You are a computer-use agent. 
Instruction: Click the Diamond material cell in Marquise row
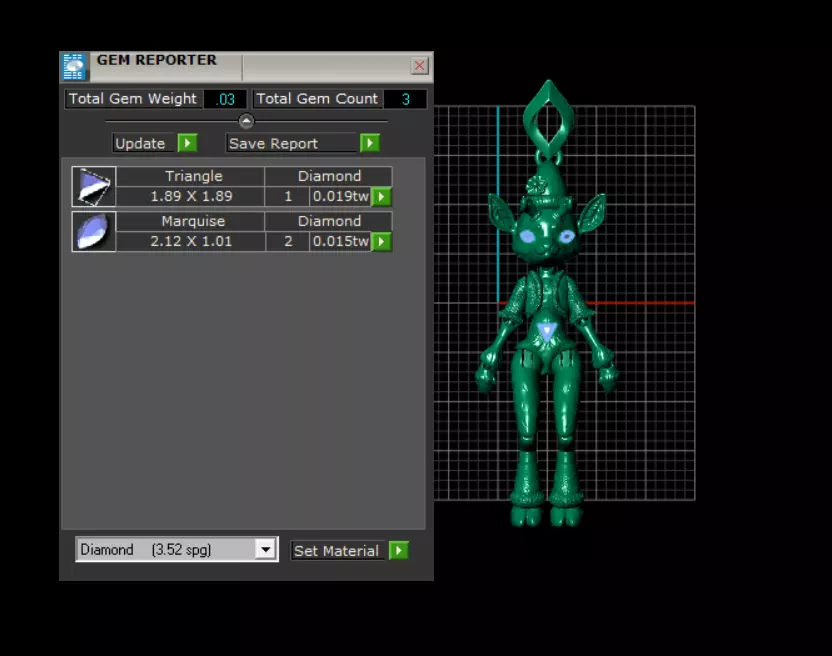tap(329, 221)
